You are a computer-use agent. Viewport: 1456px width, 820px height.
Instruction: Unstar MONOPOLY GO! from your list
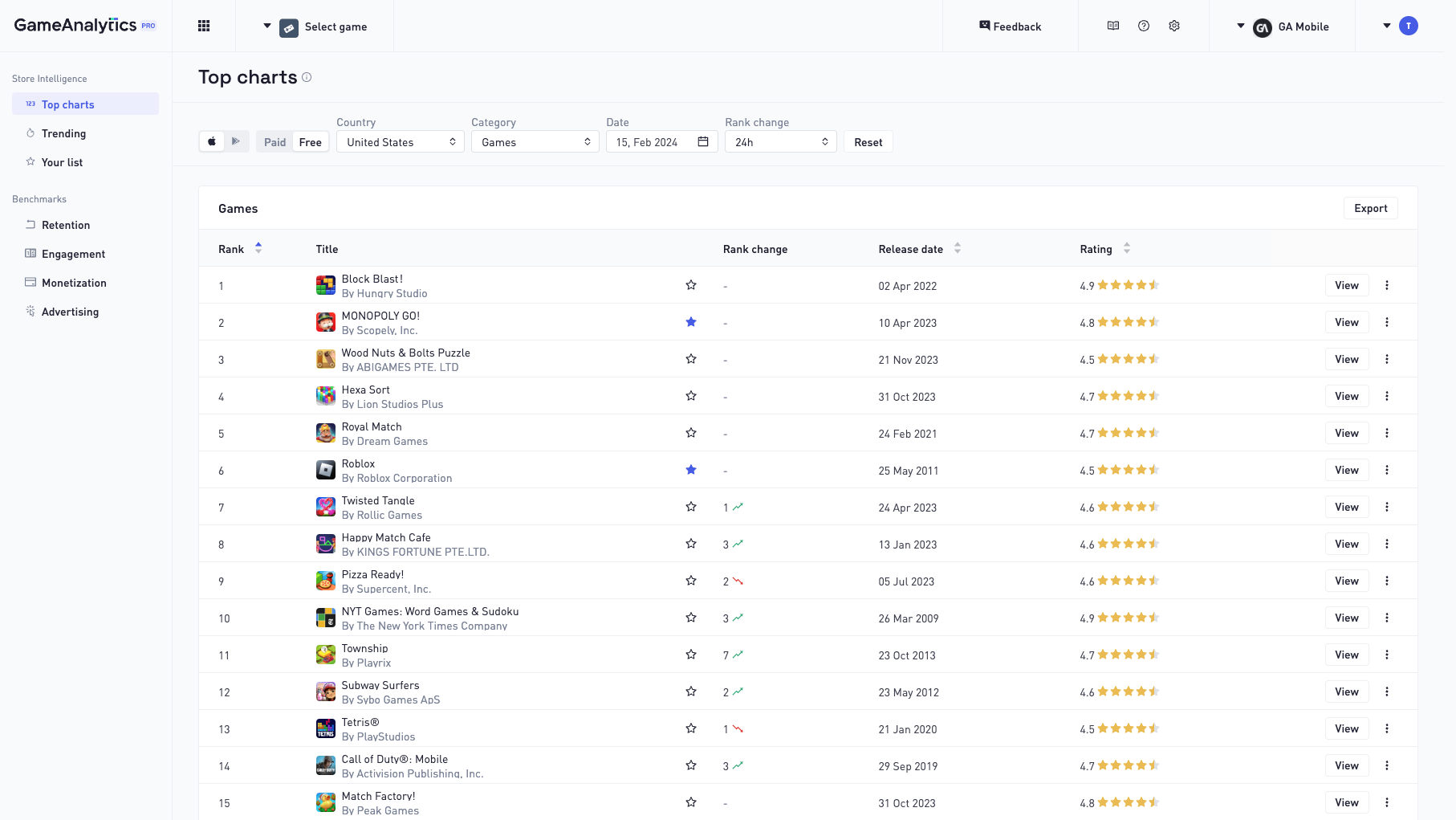[691, 322]
